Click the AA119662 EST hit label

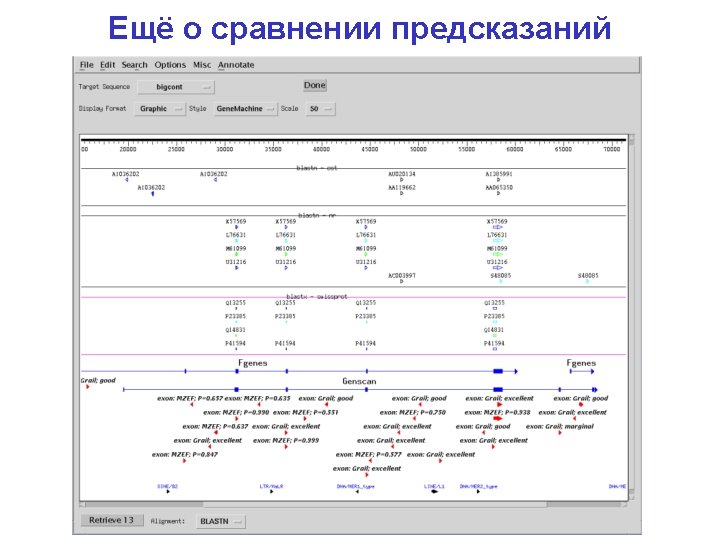point(401,187)
